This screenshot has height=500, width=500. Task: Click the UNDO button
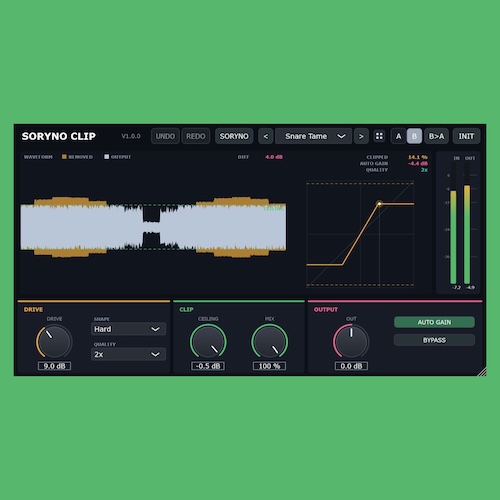tap(165, 136)
